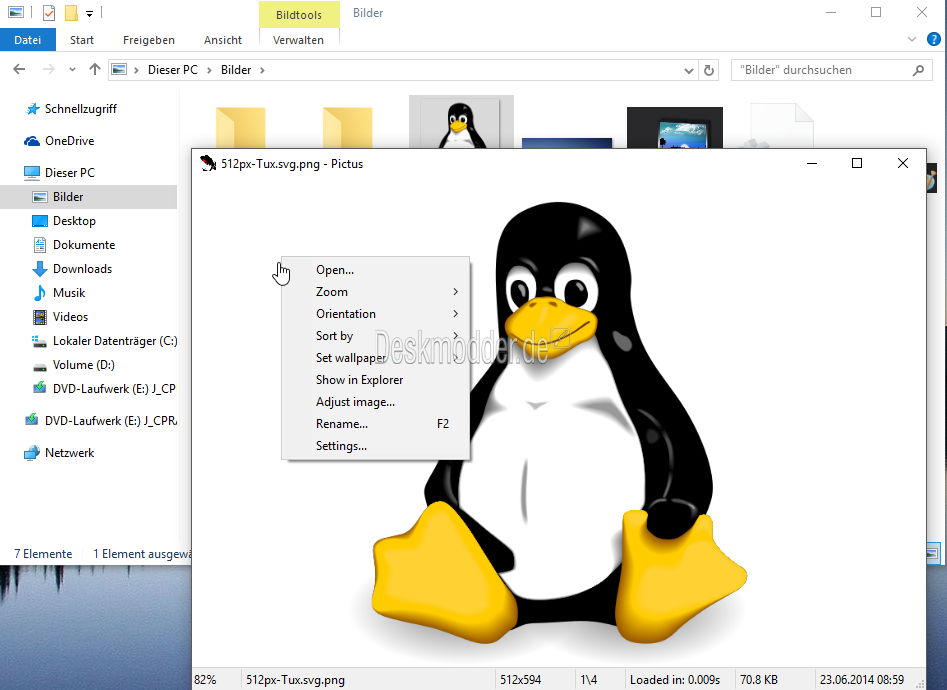Screen dimensions: 947x690
Task: Click the 82% zoom value in status bar
Action: click(x=205, y=680)
